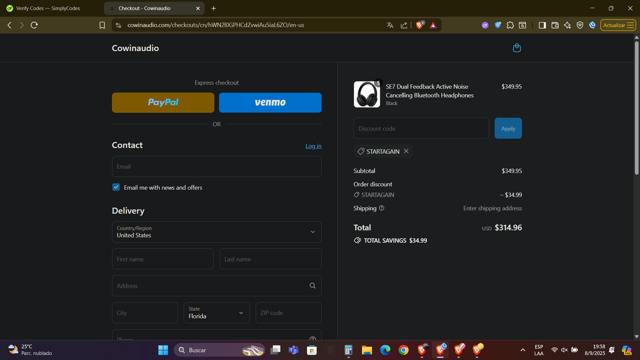Click the TOTAL SAVINGS $34.99 text
This screenshot has height=360, width=640.
(395, 240)
